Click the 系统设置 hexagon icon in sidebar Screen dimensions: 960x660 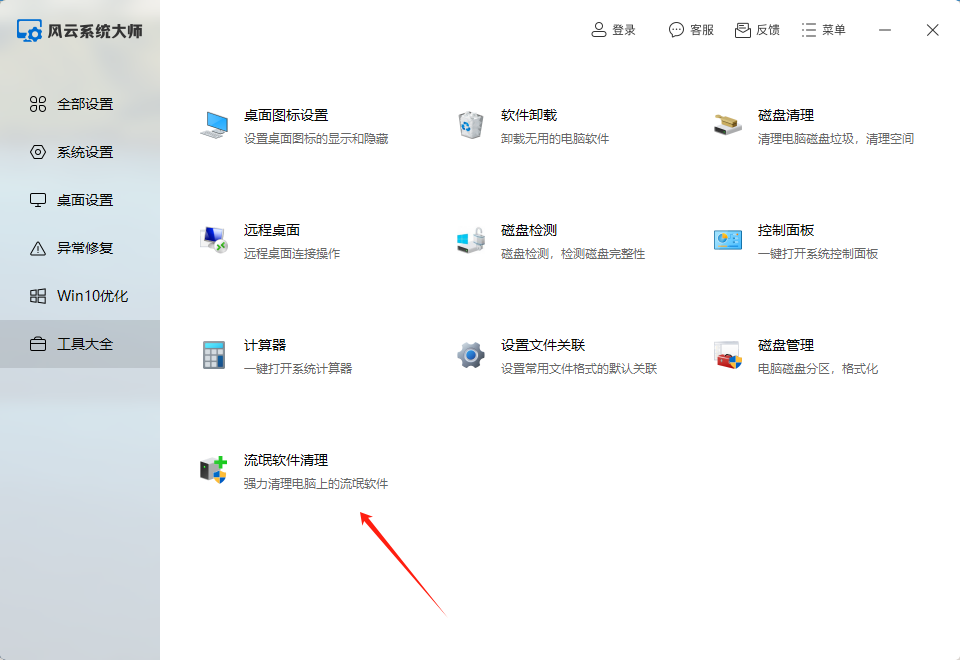pyautogui.click(x=38, y=152)
